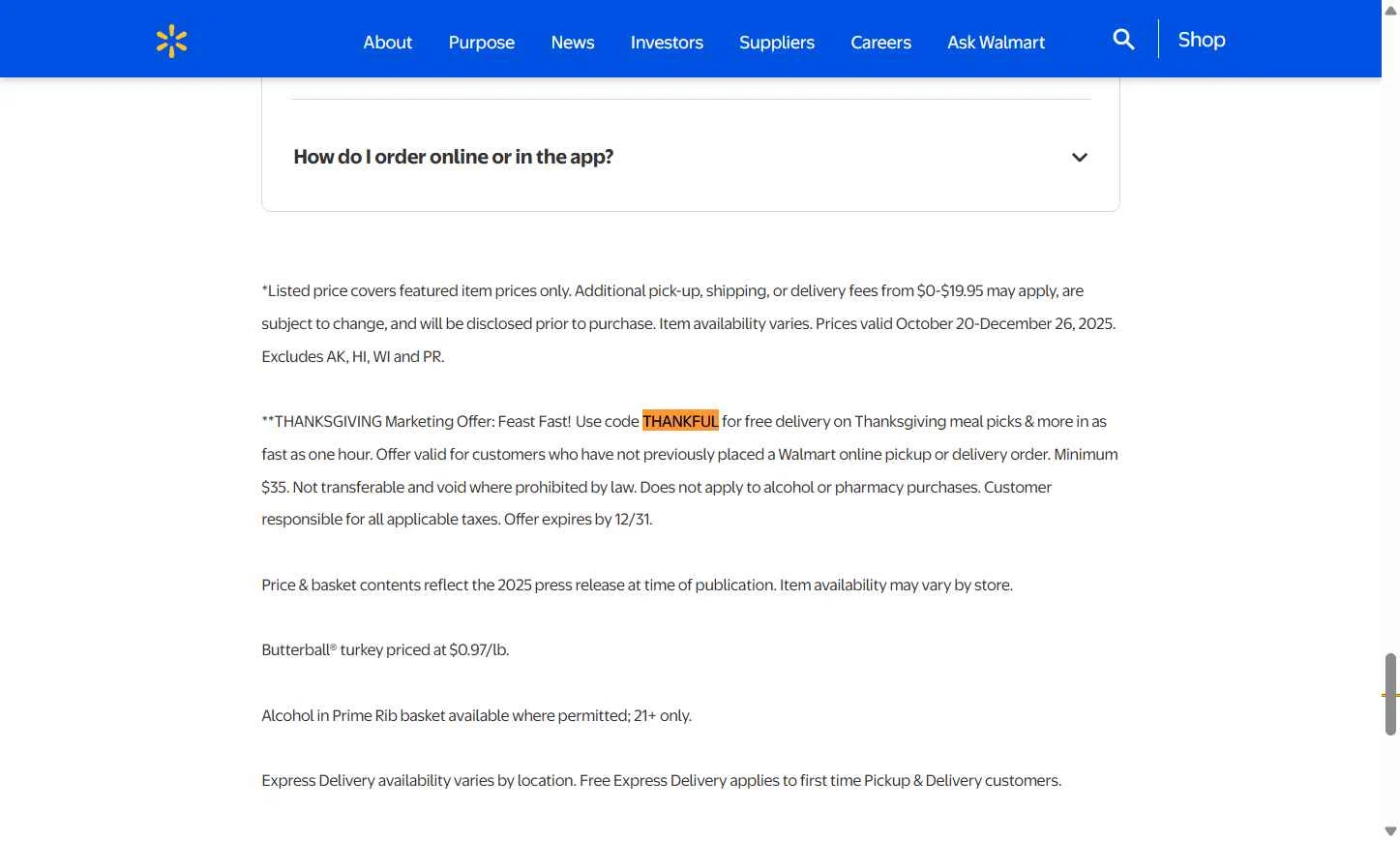Open the News navigation item
The width and height of the screenshot is (1400, 841).
(x=572, y=43)
